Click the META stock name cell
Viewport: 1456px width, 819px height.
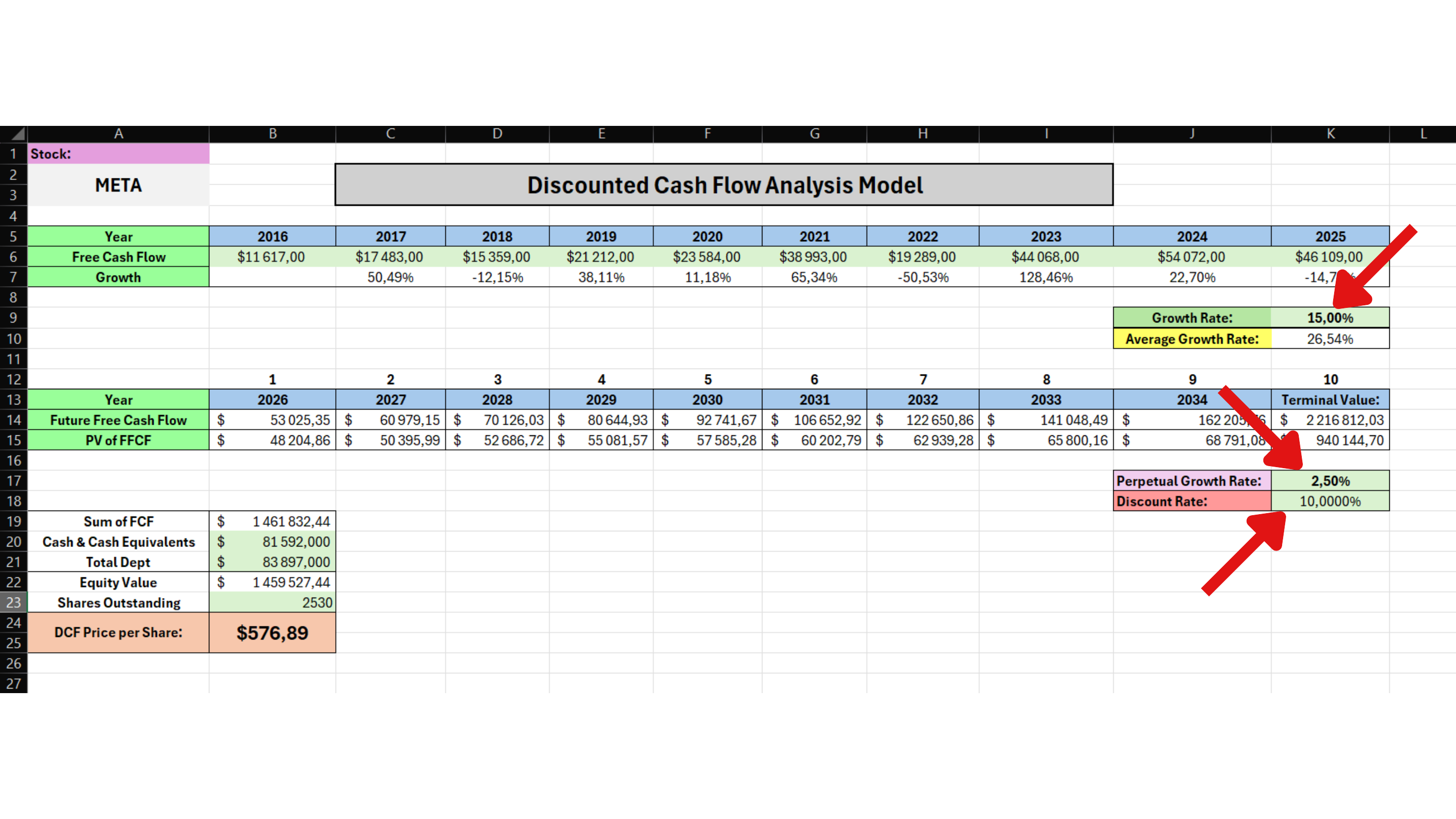pyautogui.click(x=118, y=185)
